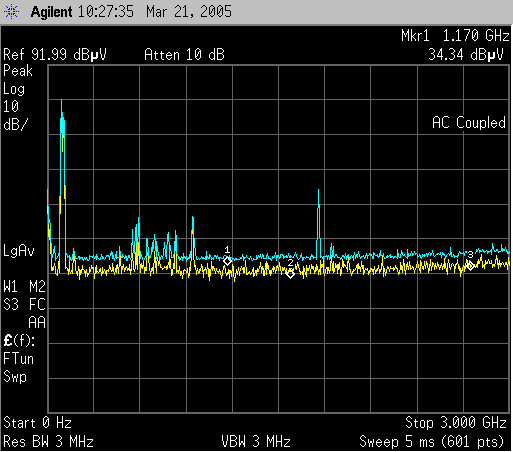The height and width of the screenshot is (452, 513).
Task: Click the AC Coupled indicator
Action: pyautogui.click(x=469, y=122)
